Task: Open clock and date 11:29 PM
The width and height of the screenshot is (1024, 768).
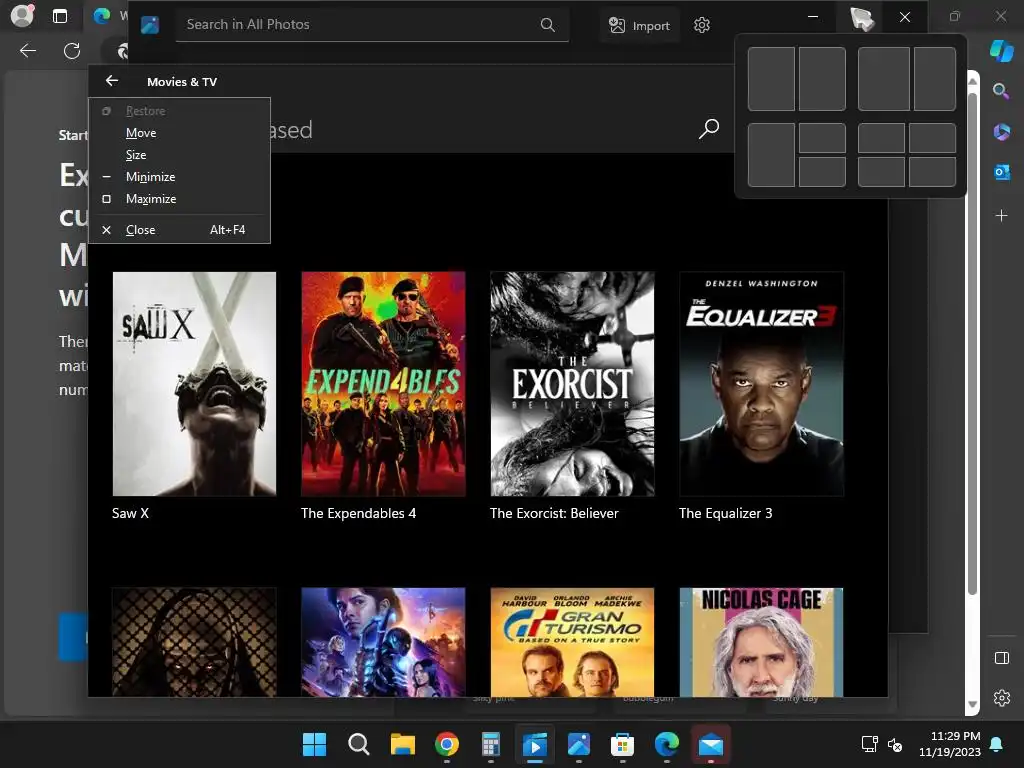Action: click(x=950, y=744)
